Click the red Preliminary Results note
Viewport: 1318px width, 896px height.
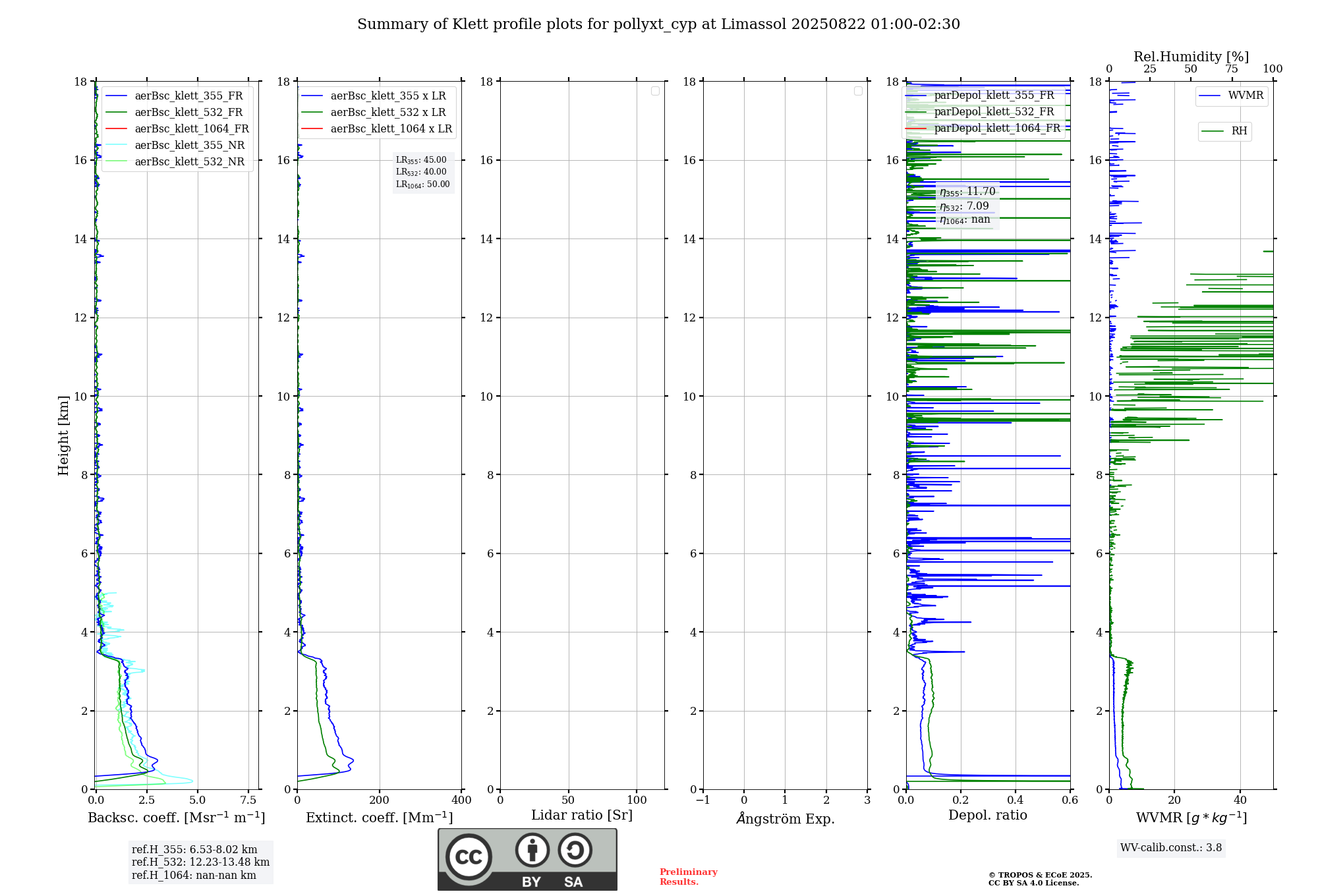pyautogui.click(x=688, y=877)
